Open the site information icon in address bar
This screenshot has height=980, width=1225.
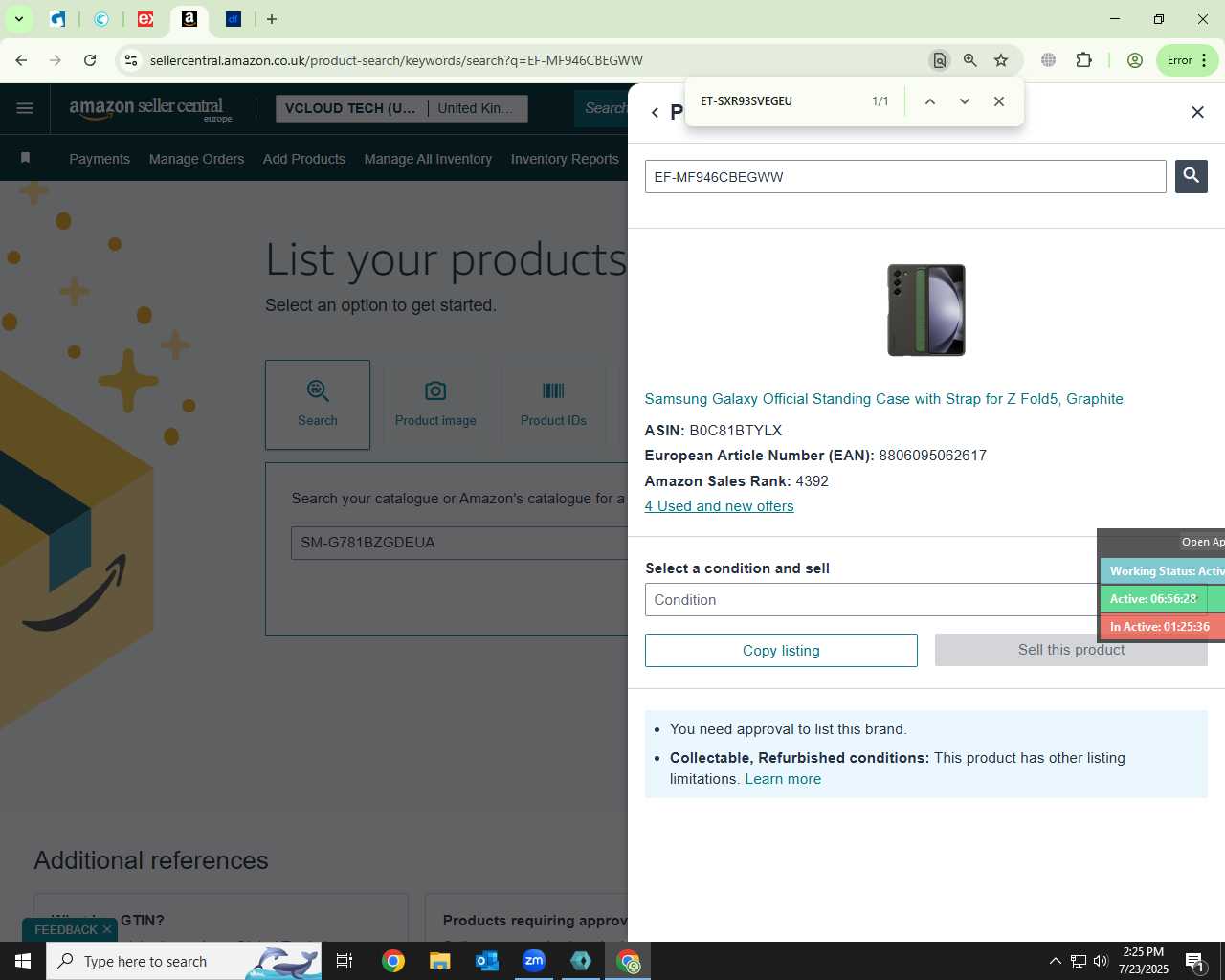131,60
